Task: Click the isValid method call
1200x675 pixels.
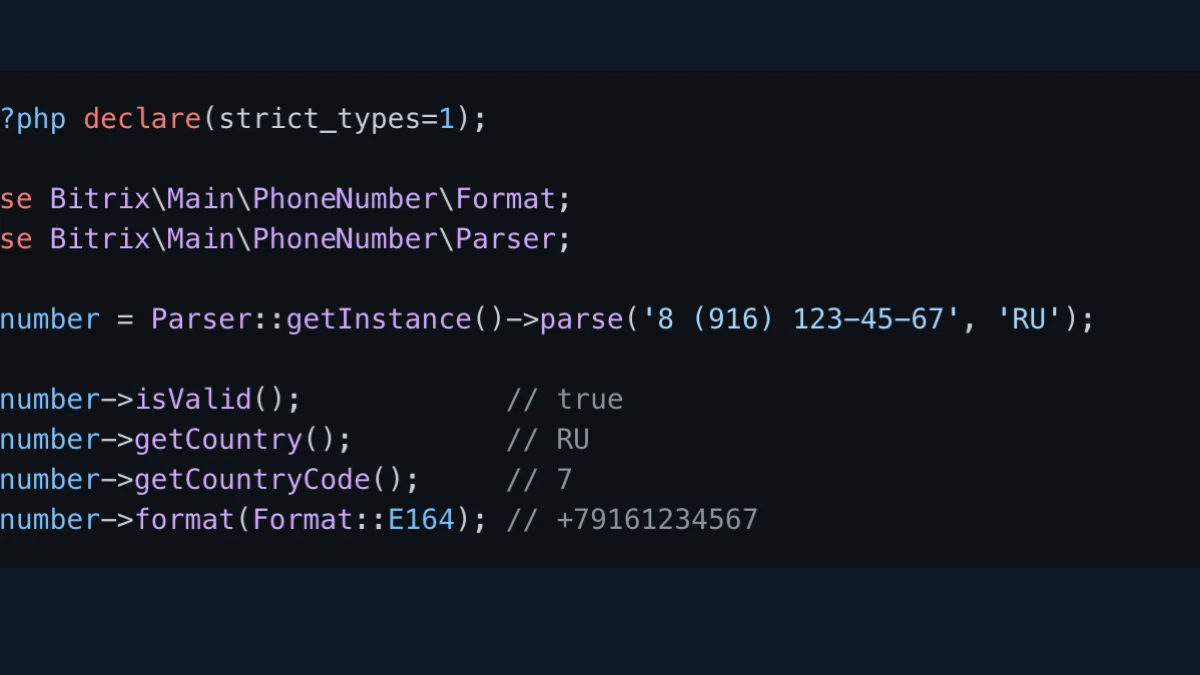Action: point(193,400)
